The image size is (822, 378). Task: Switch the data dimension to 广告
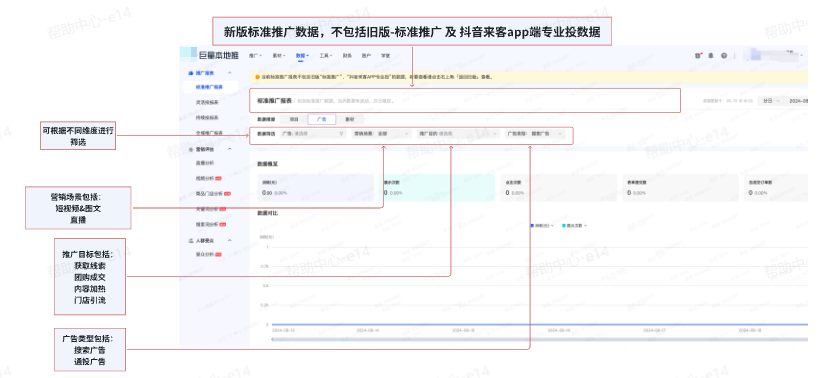click(x=321, y=120)
